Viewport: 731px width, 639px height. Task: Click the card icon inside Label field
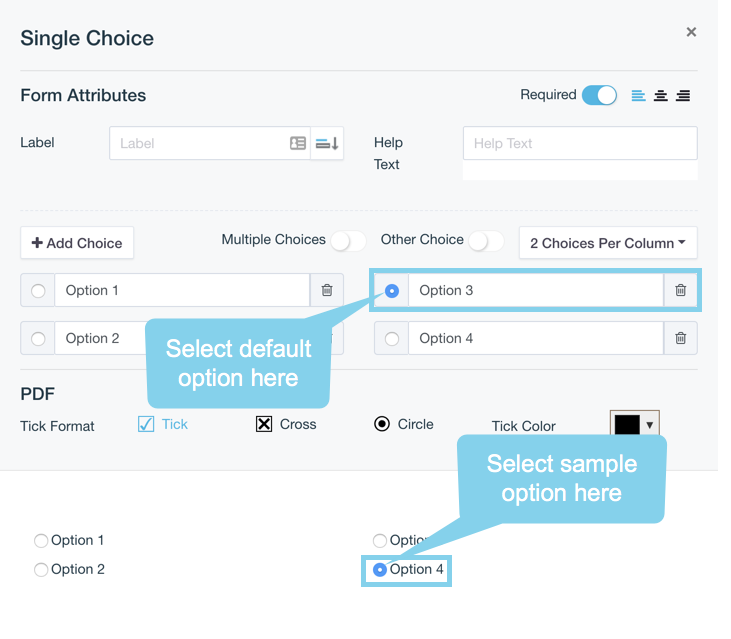point(298,143)
